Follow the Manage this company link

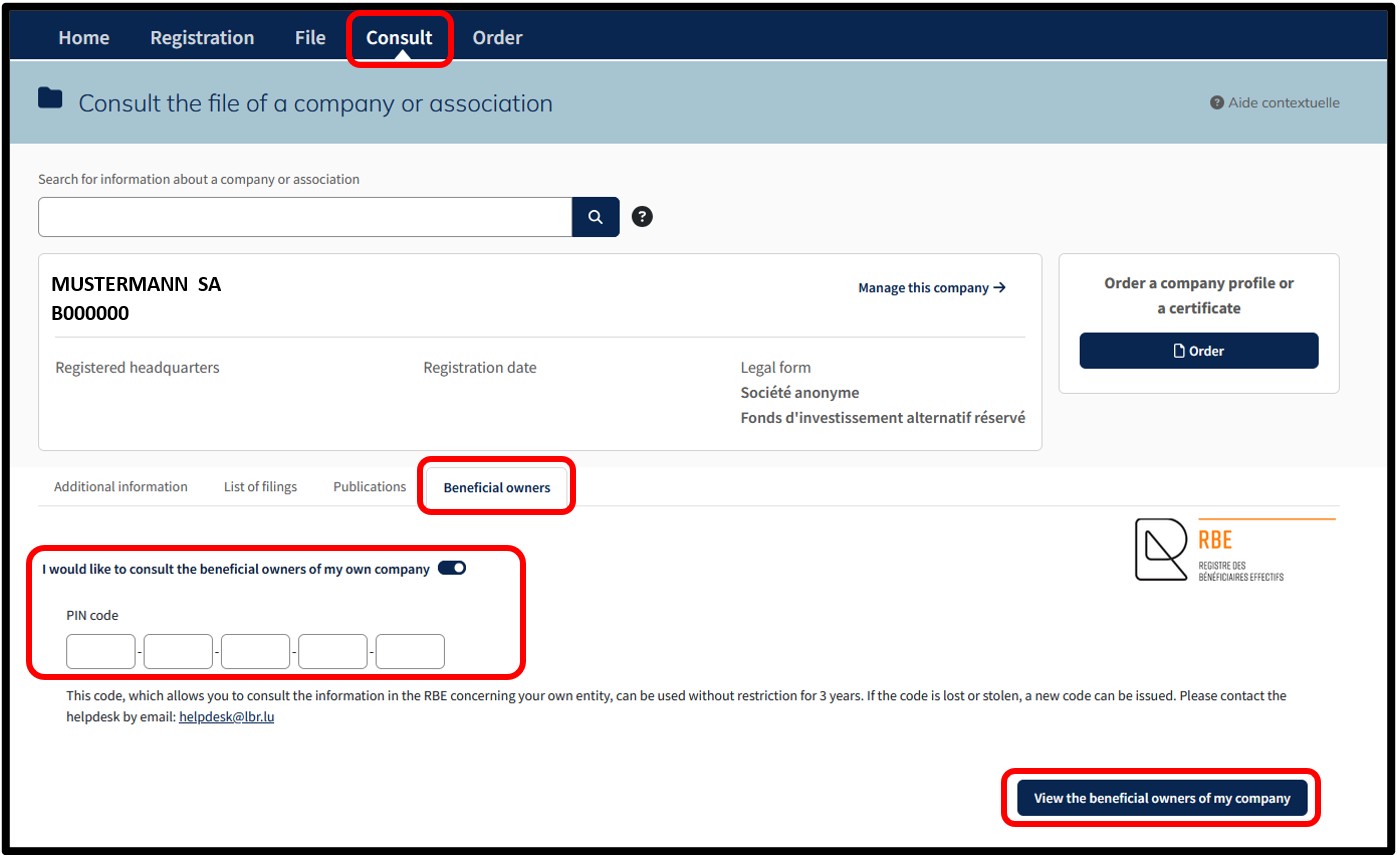tap(932, 288)
